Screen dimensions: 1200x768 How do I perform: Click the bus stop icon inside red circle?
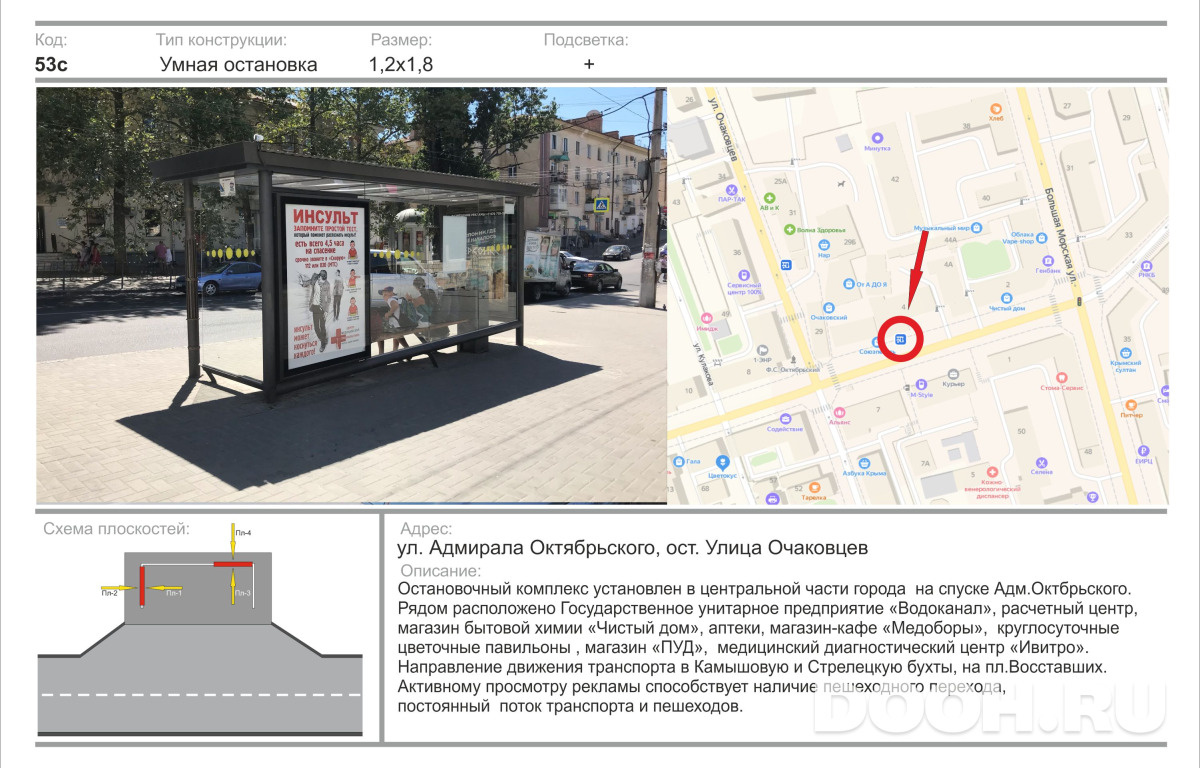[901, 339]
